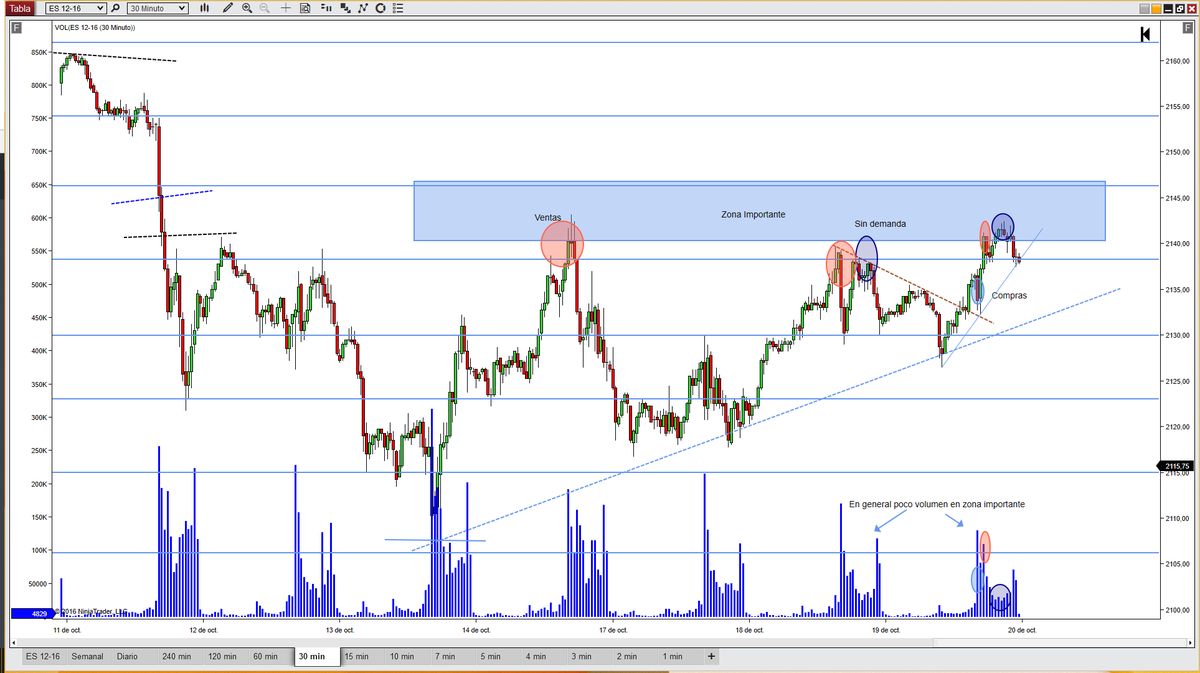Click the VOL(ES 12-16 (30 Minuto)) indicator label
This screenshot has width=1200, height=673.
(95, 28)
